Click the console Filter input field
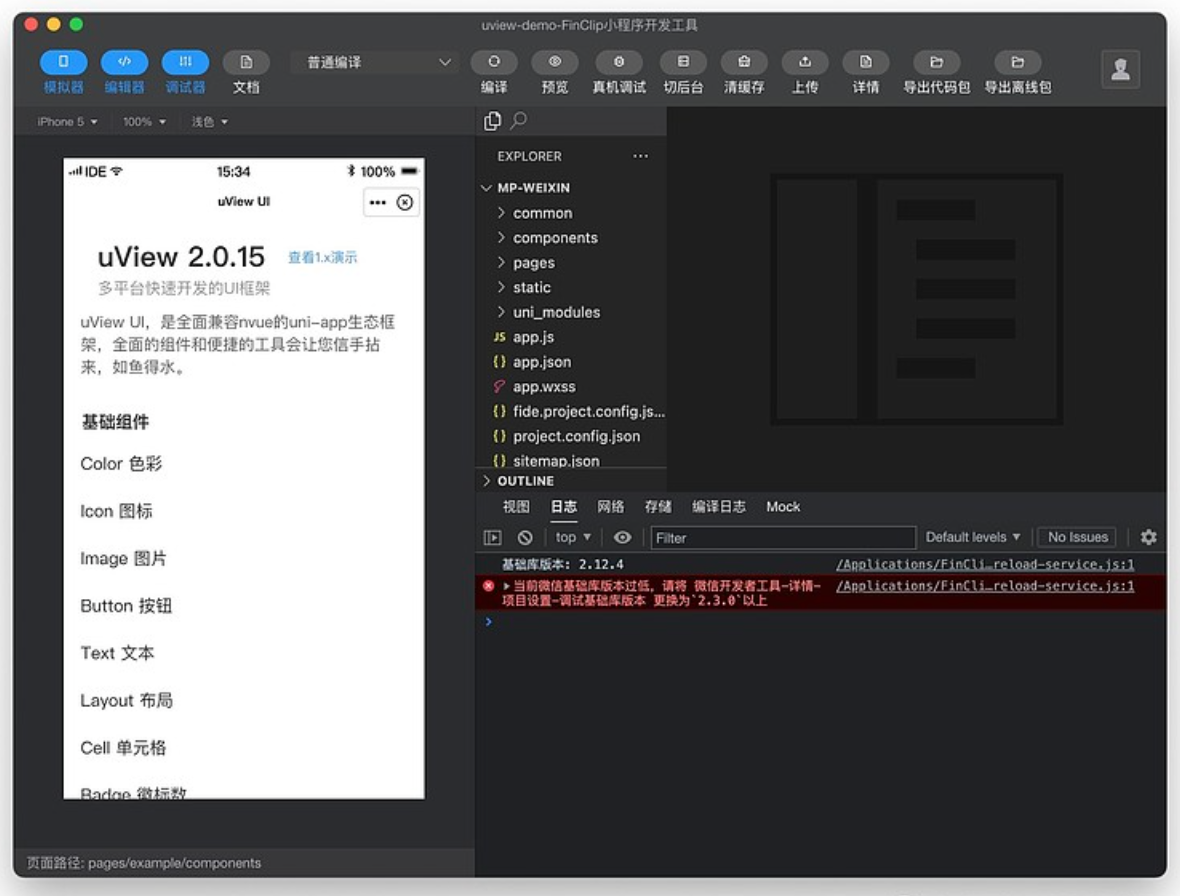Screen dimensions: 1180x896 tap(783, 537)
